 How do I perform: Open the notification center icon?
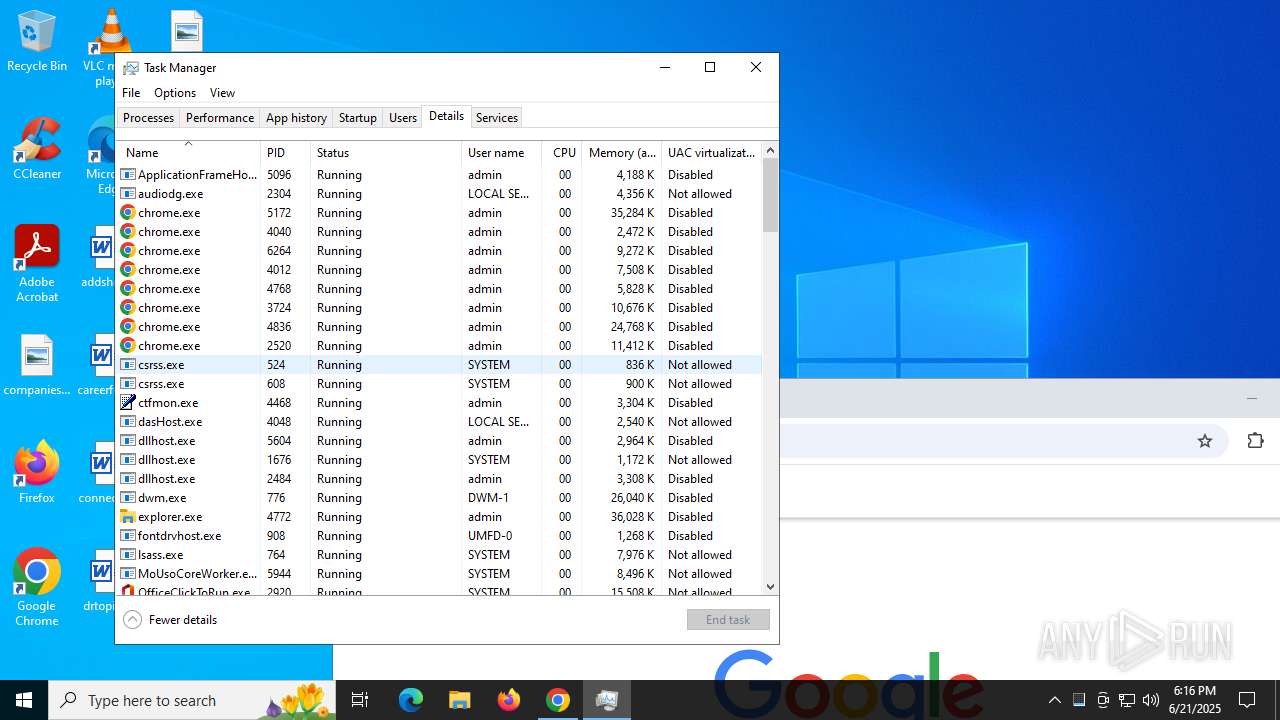1247,700
